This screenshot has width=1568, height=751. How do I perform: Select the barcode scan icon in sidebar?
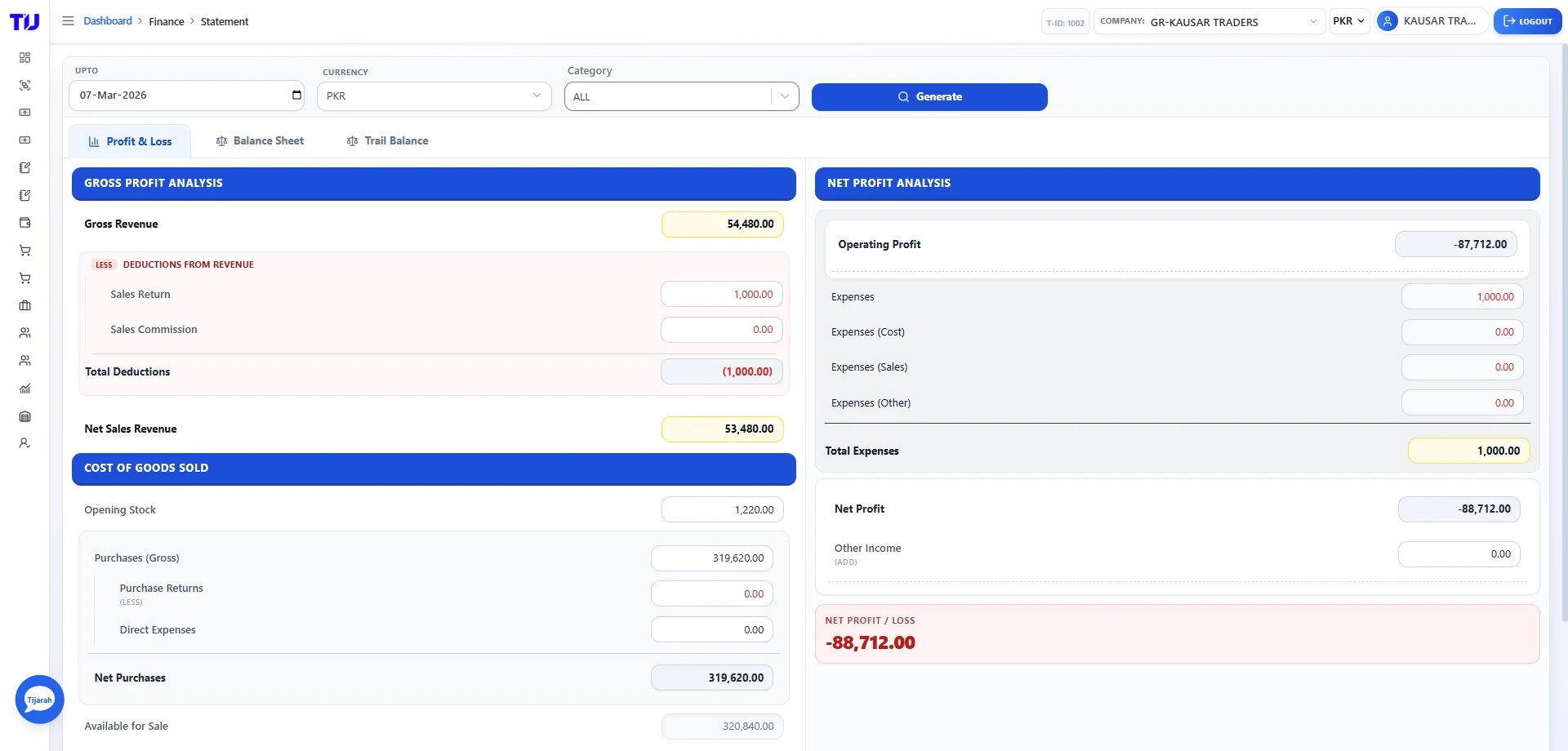pyautogui.click(x=24, y=85)
